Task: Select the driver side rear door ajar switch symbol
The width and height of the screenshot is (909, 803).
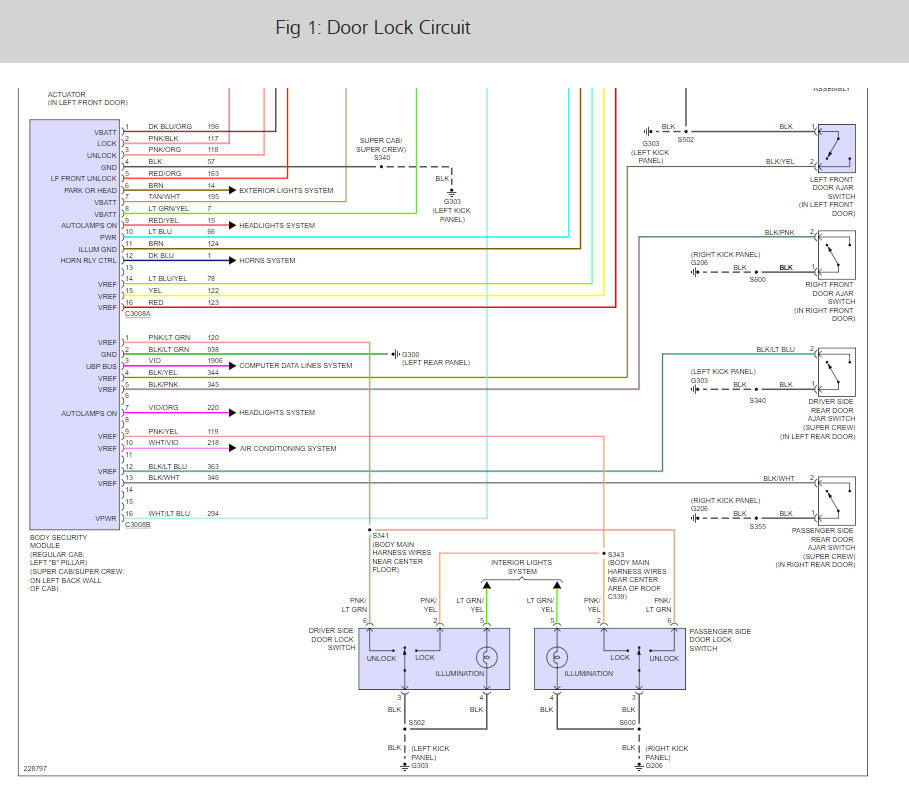Action: tap(837, 372)
